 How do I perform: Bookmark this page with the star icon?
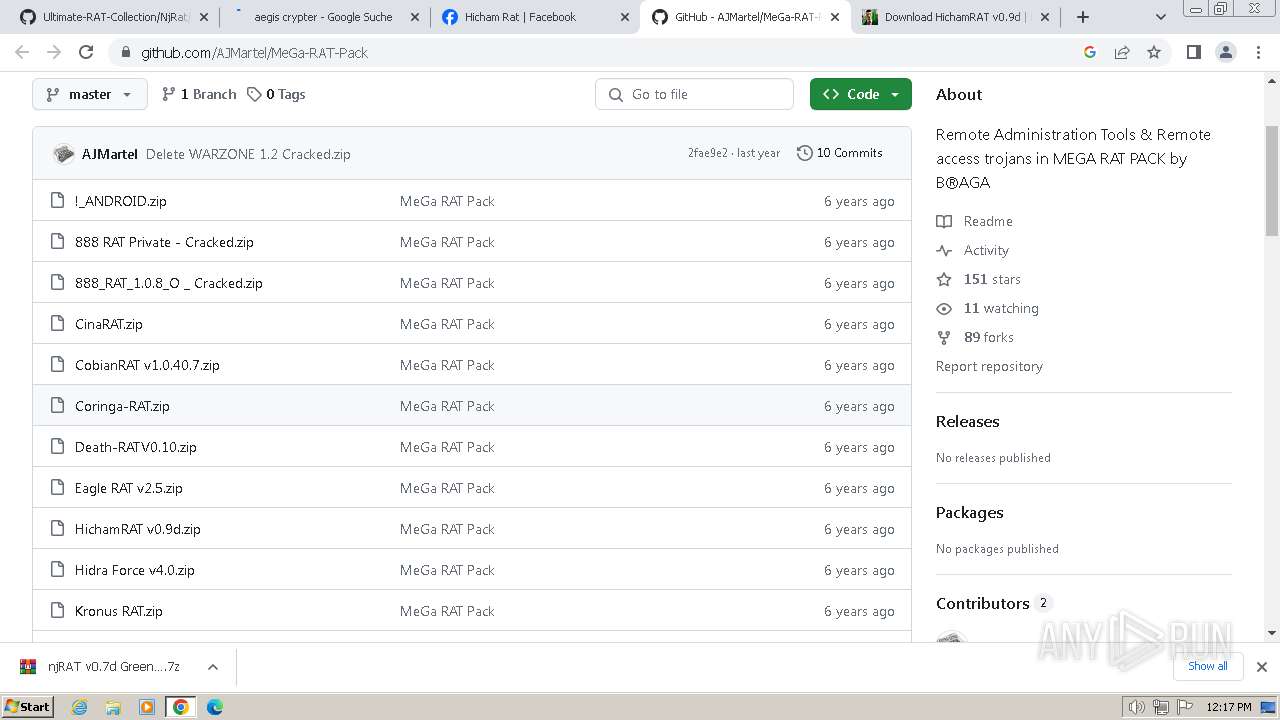pos(1154,52)
